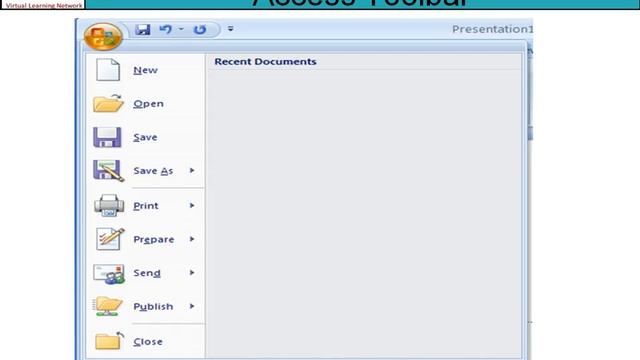Click the Publish network folder icon
This screenshot has height=360, width=640.
(x=107, y=306)
